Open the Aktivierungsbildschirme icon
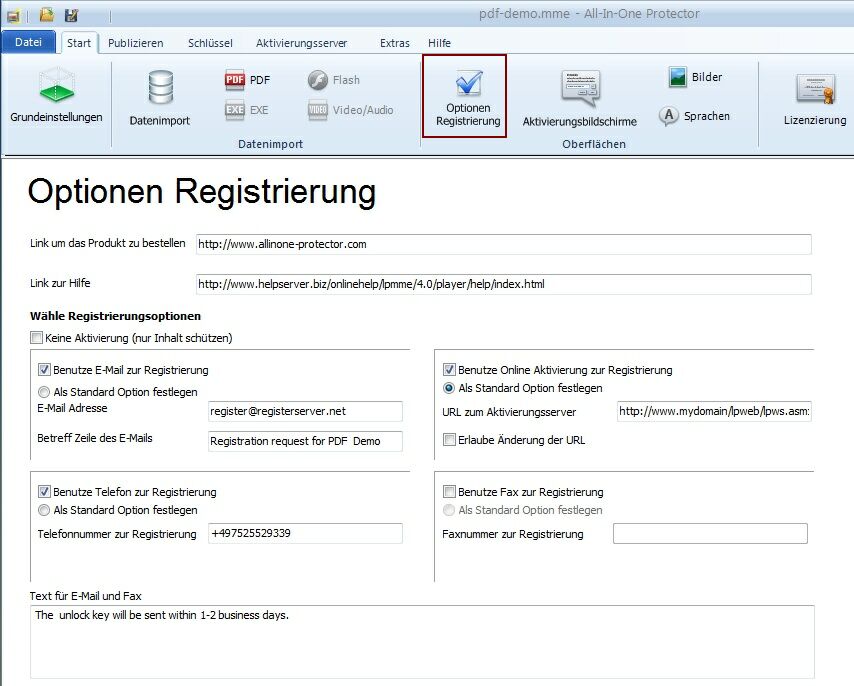Viewport: 854px width, 686px height. tap(579, 89)
